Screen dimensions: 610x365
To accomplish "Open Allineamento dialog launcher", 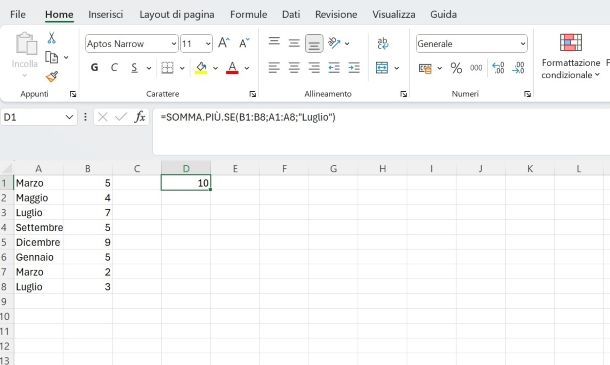I will (x=403, y=94).
